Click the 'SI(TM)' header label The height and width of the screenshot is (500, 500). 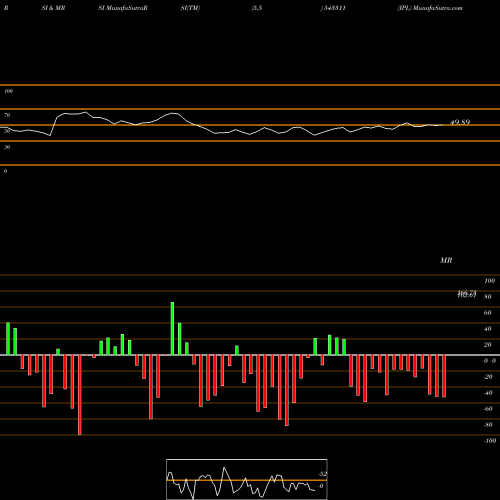point(190,8)
